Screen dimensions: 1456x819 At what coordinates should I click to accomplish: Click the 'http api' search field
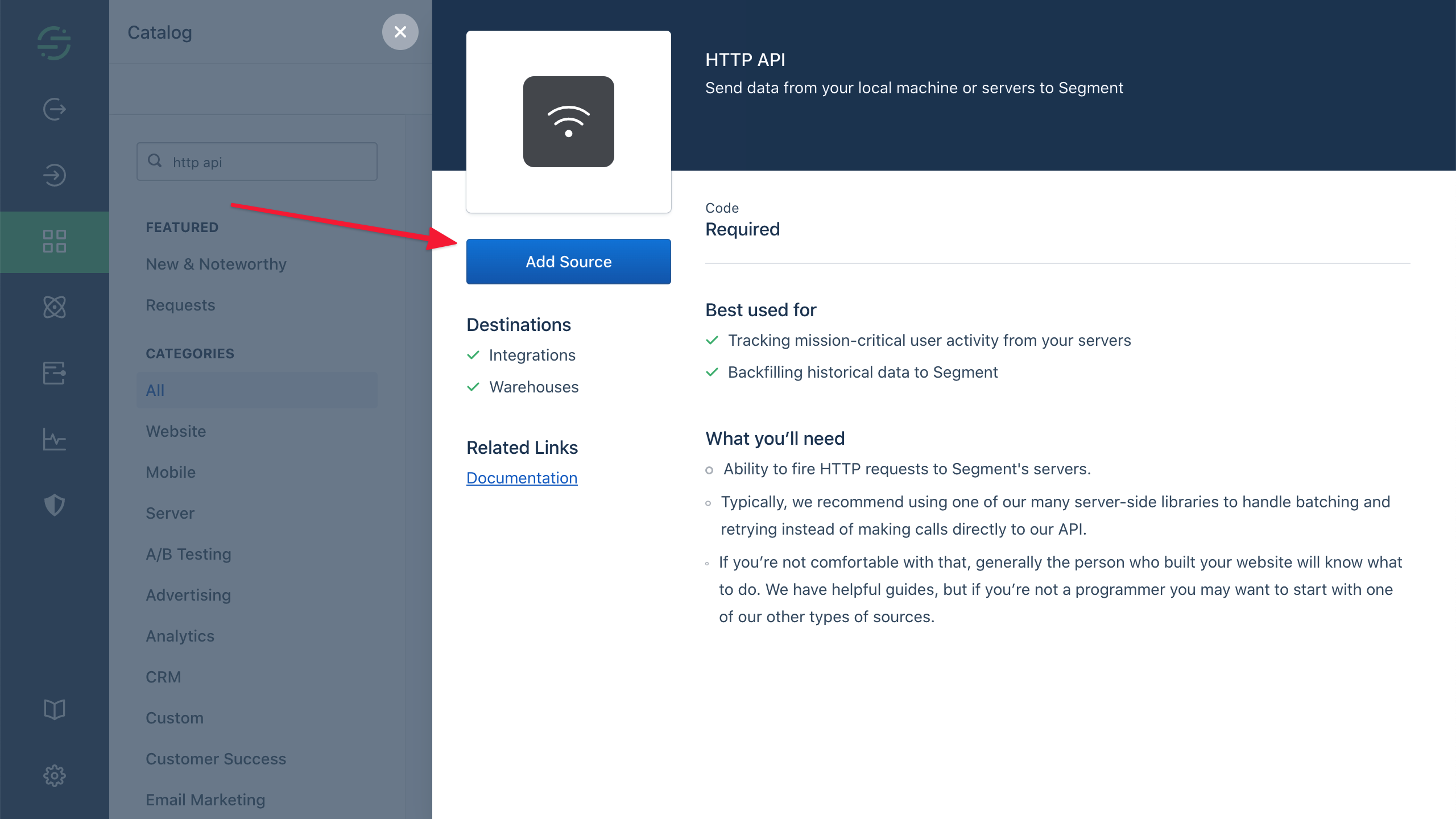click(257, 162)
